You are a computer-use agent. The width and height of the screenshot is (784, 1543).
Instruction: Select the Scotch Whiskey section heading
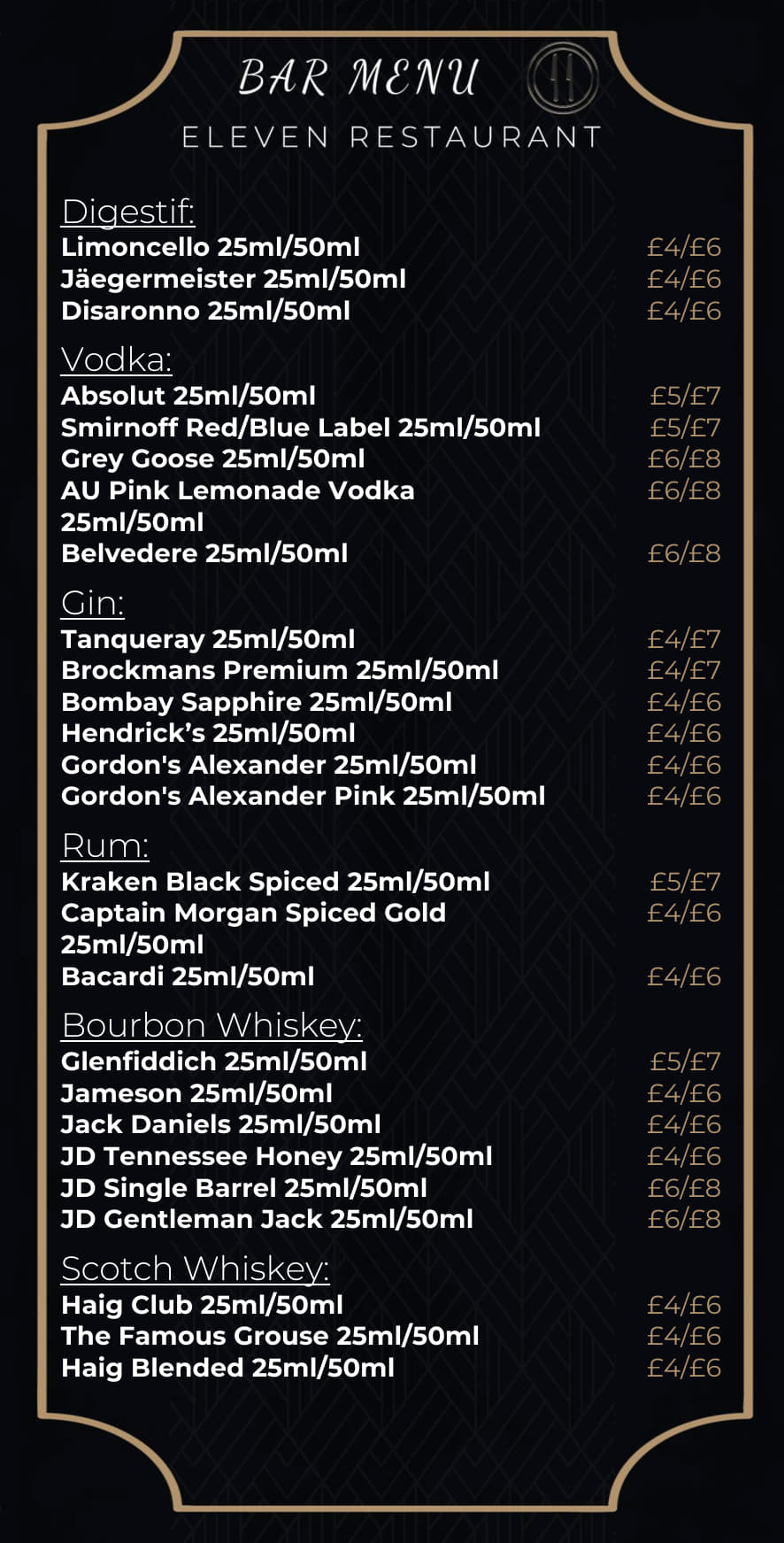(195, 1269)
